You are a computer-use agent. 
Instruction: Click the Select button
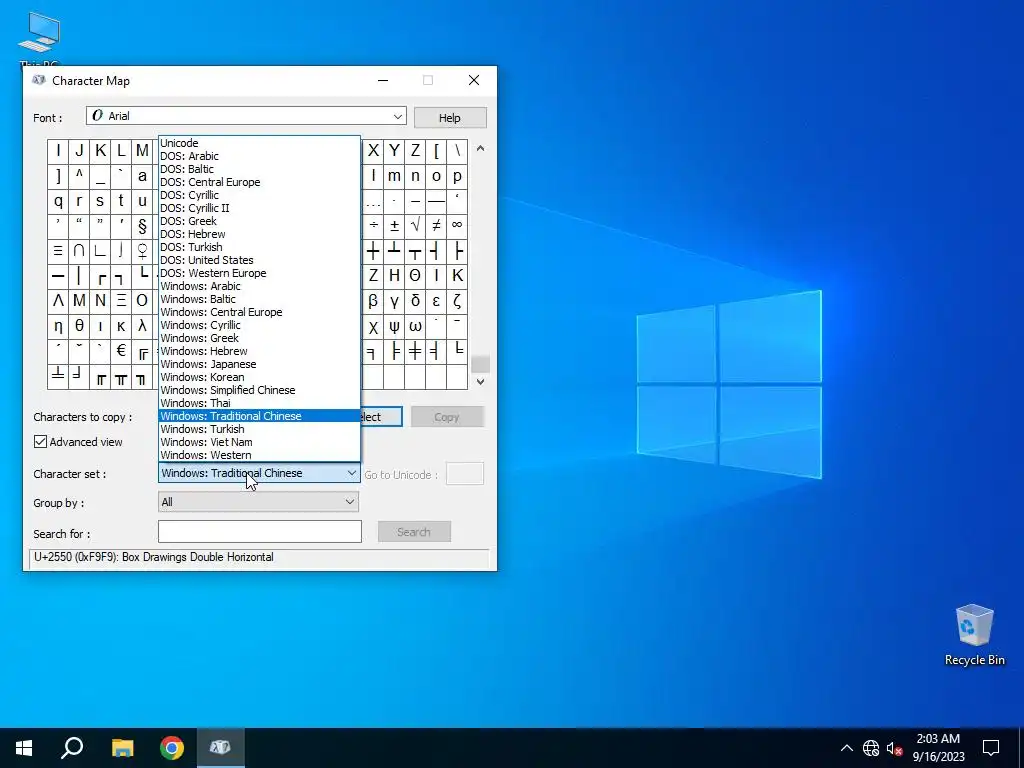381,417
